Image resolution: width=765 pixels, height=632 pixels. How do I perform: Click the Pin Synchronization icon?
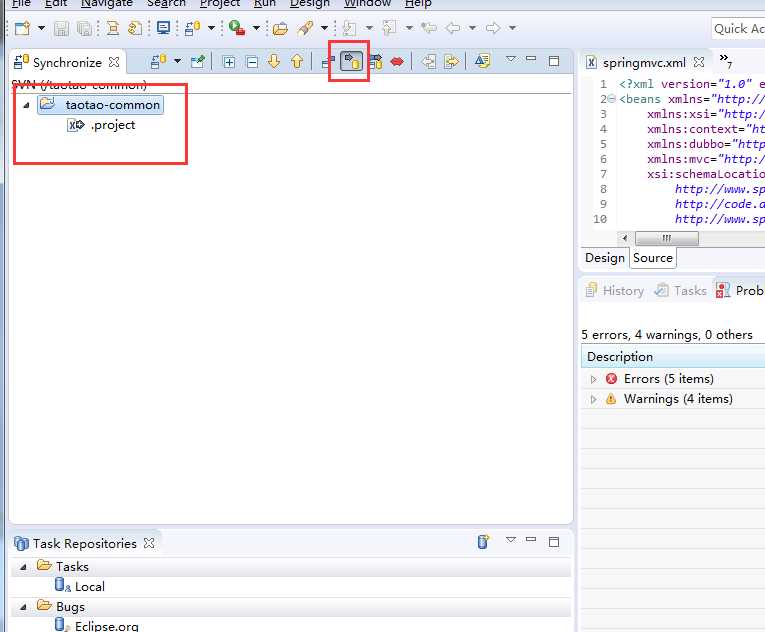point(198,61)
